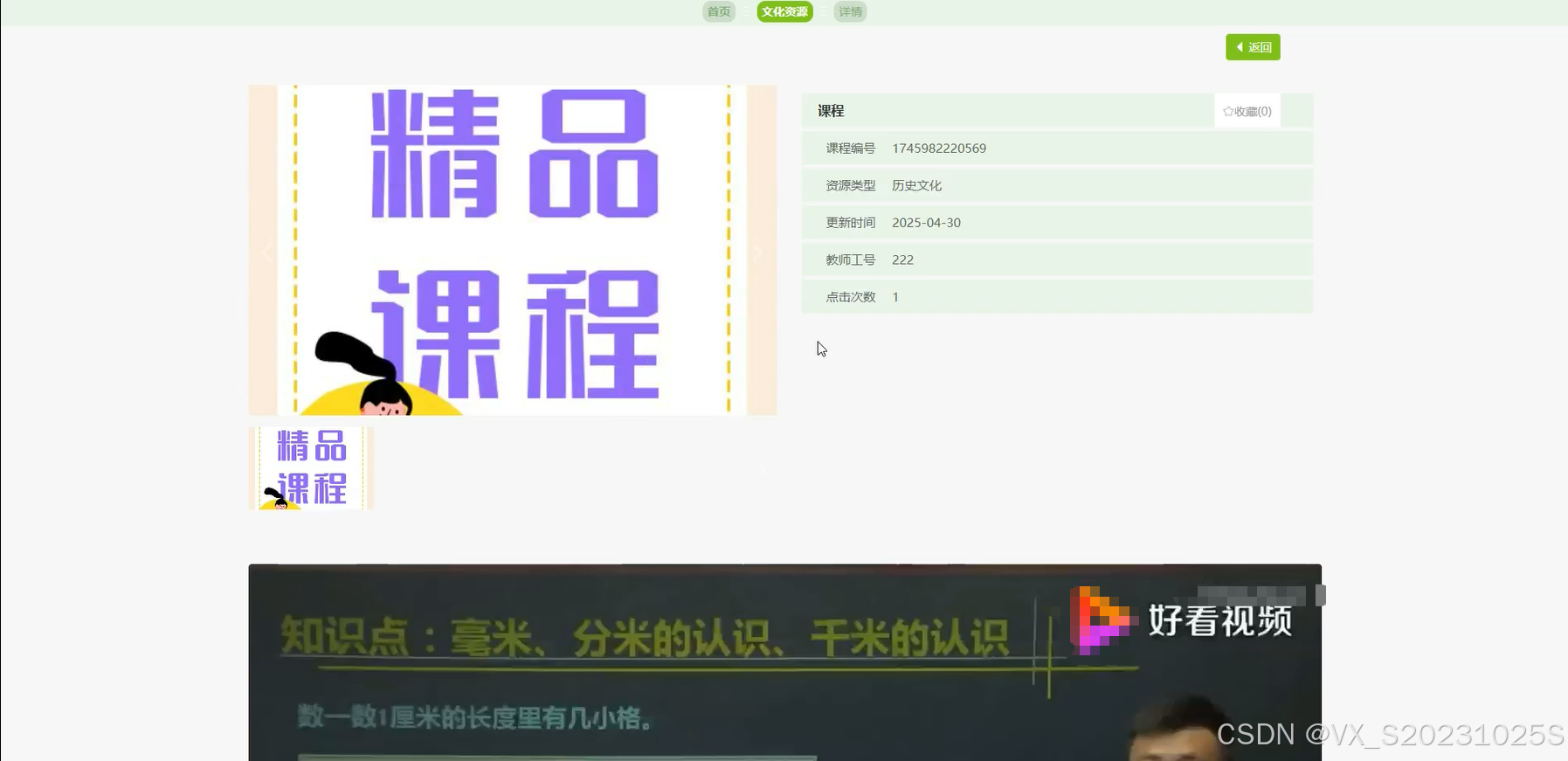1568x761 pixels.
Task: Show the next carousel image arrow
Action: [x=758, y=253]
